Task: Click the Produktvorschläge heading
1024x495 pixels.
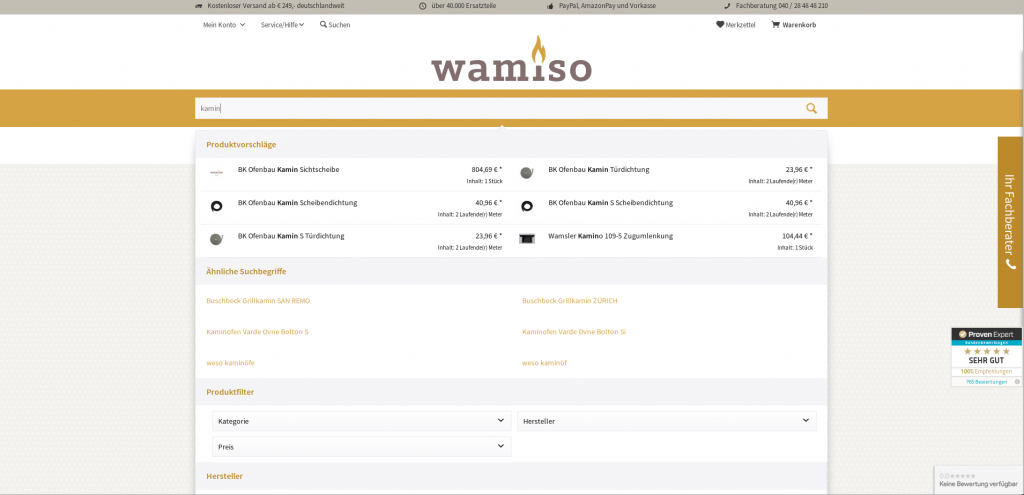Action: click(x=241, y=144)
